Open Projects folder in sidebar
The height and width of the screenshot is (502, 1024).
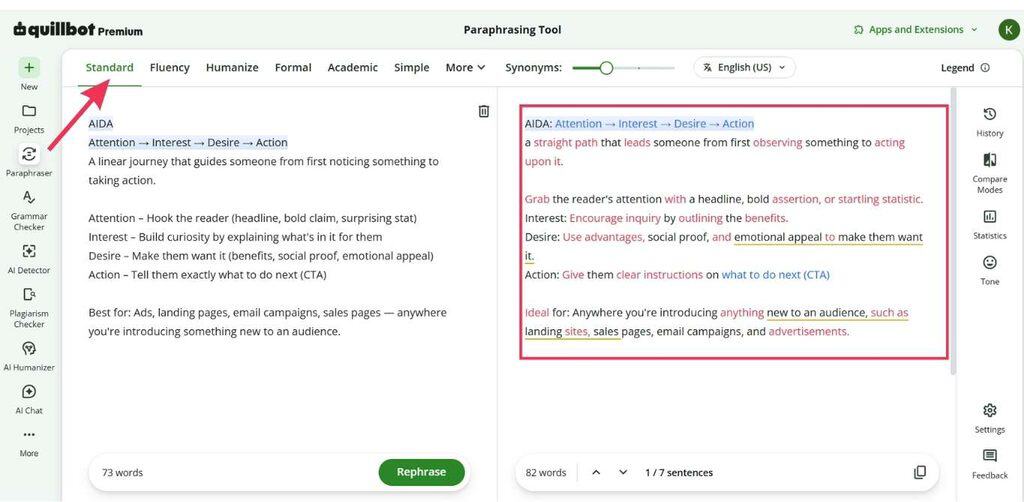pos(29,118)
